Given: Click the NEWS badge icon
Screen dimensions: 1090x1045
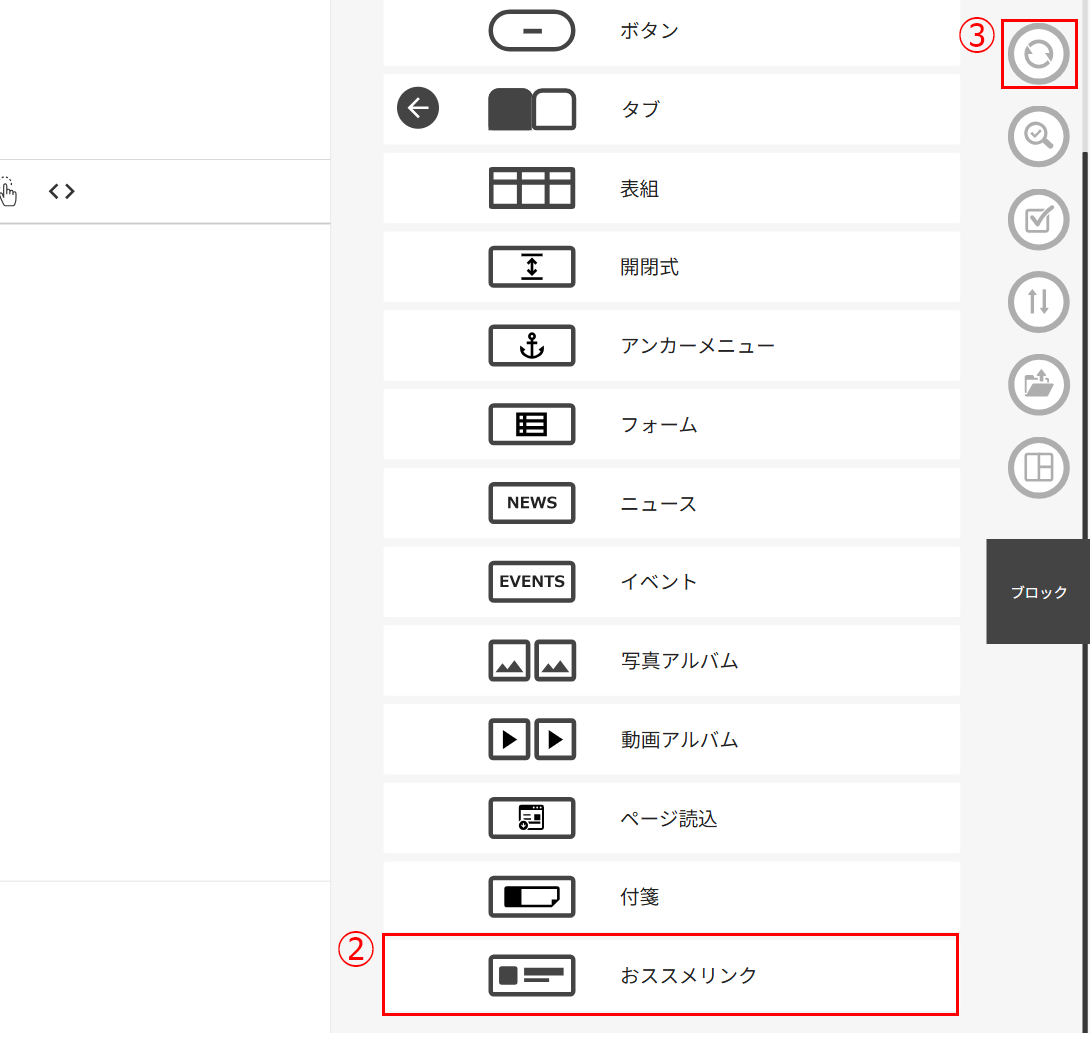Looking at the screenshot, I should (532, 503).
